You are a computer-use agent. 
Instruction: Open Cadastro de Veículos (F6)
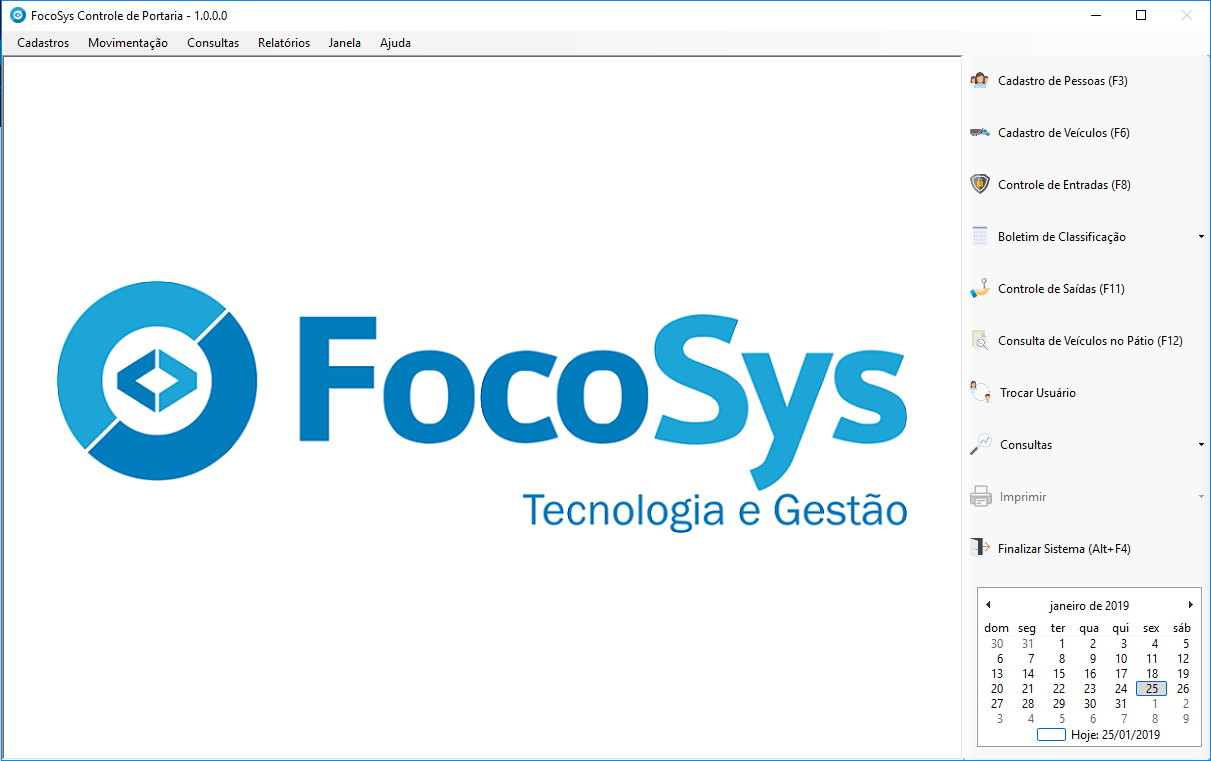1064,133
